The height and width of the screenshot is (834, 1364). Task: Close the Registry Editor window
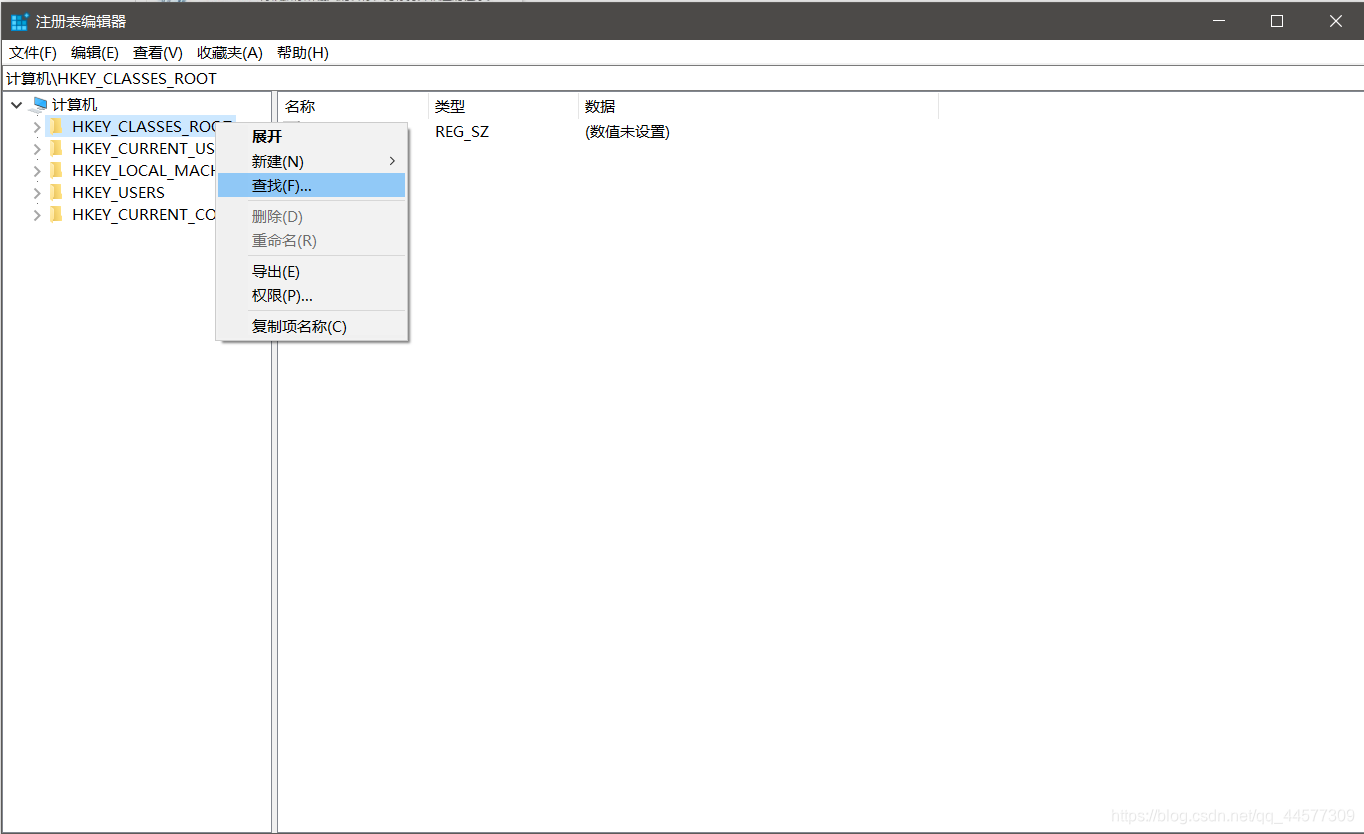click(x=1335, y=21)
